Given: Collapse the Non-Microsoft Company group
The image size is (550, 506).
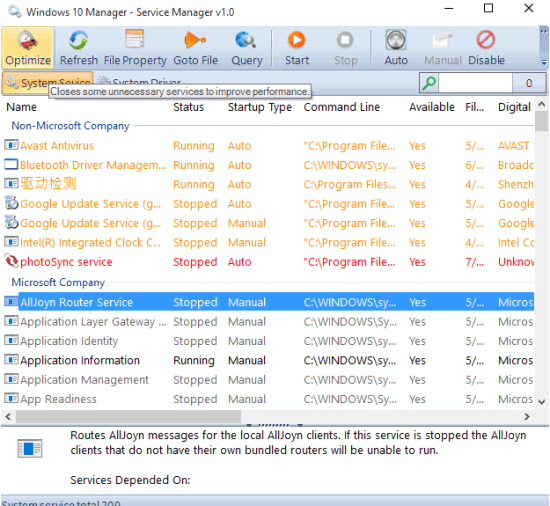Looking at the screenshot, I should 71,126.
